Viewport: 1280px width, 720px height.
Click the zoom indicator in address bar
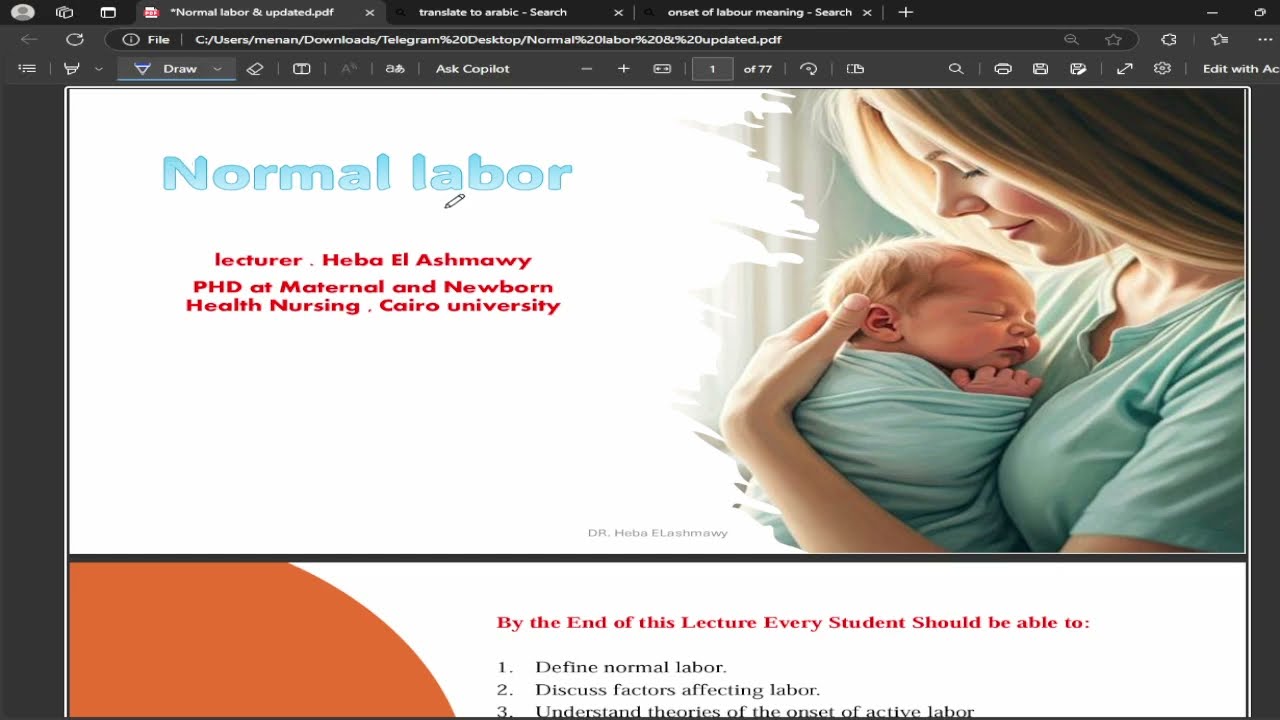click(x=1071, y=40)
